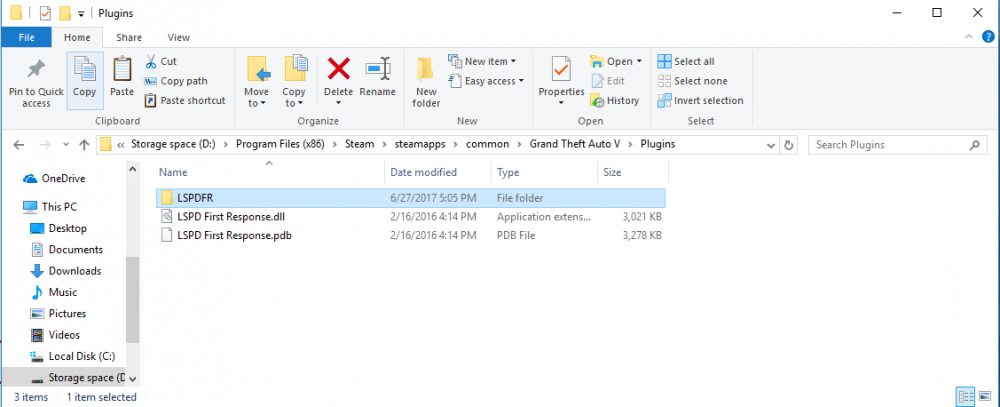Open OneDrive in navigation pane
Screen dimensions: 1000x407
[54, 179]
